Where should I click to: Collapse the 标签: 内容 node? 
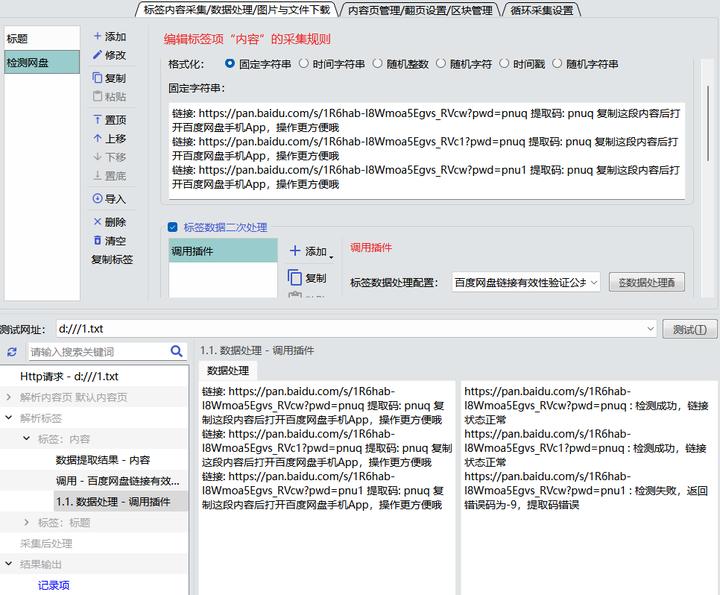click(27, 439)
